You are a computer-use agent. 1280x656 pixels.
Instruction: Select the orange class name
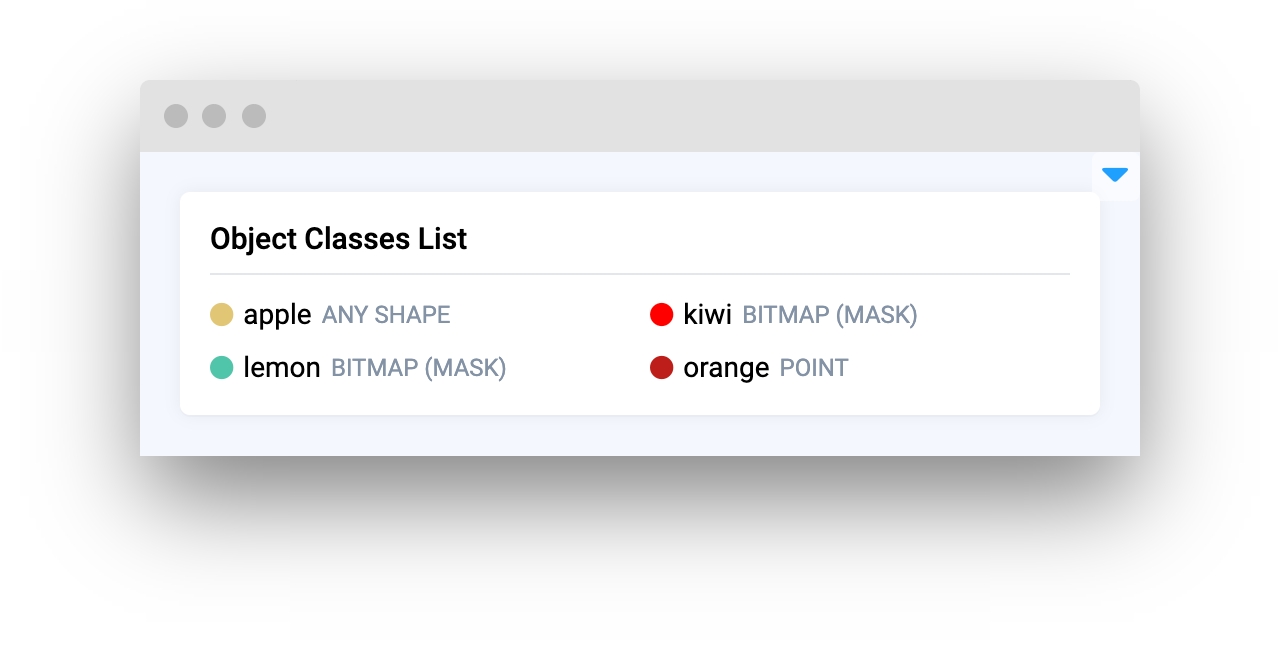tap(726, 369)
